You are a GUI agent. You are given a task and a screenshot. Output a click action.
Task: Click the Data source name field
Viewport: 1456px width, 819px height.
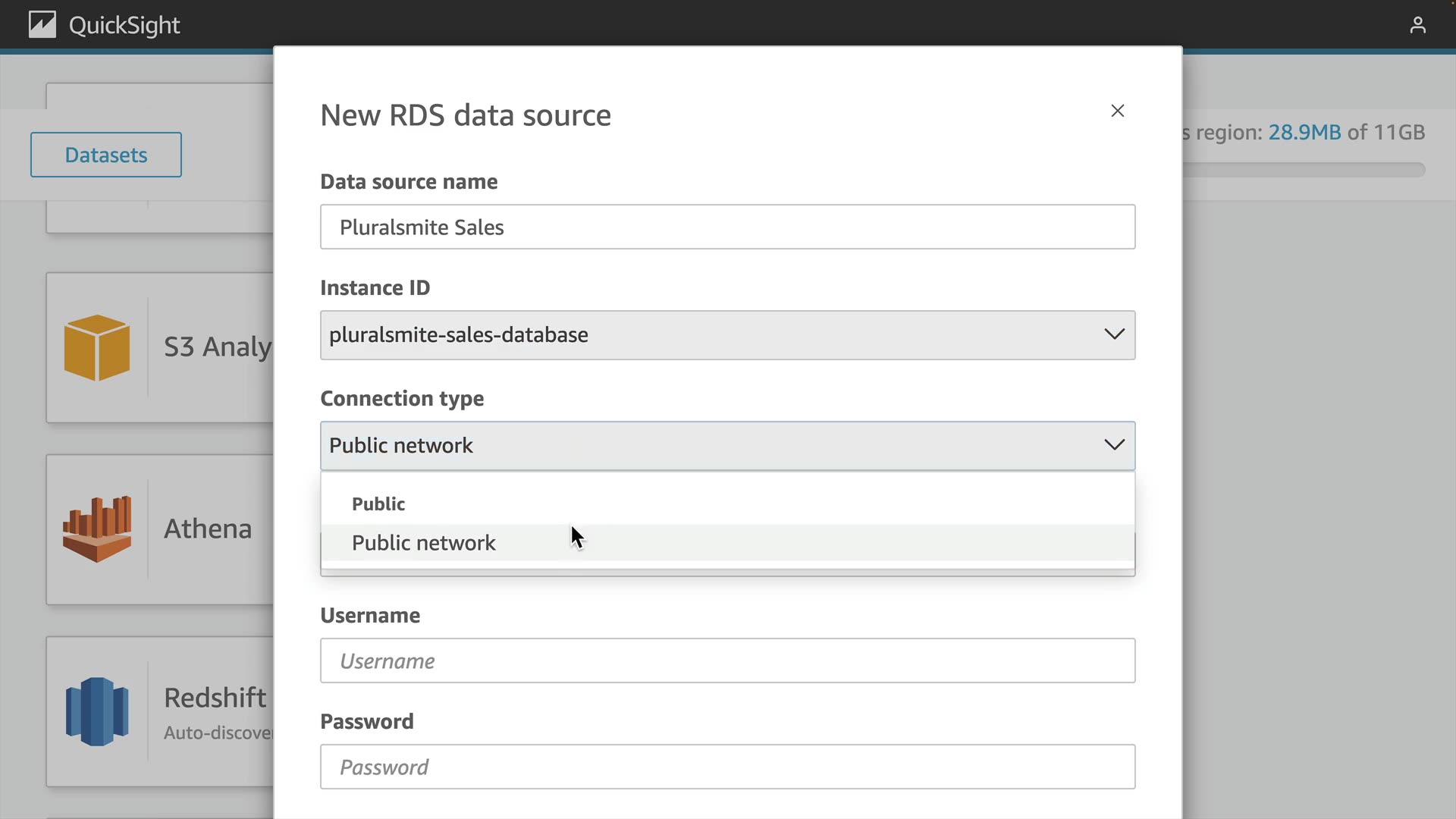(727, 227)
